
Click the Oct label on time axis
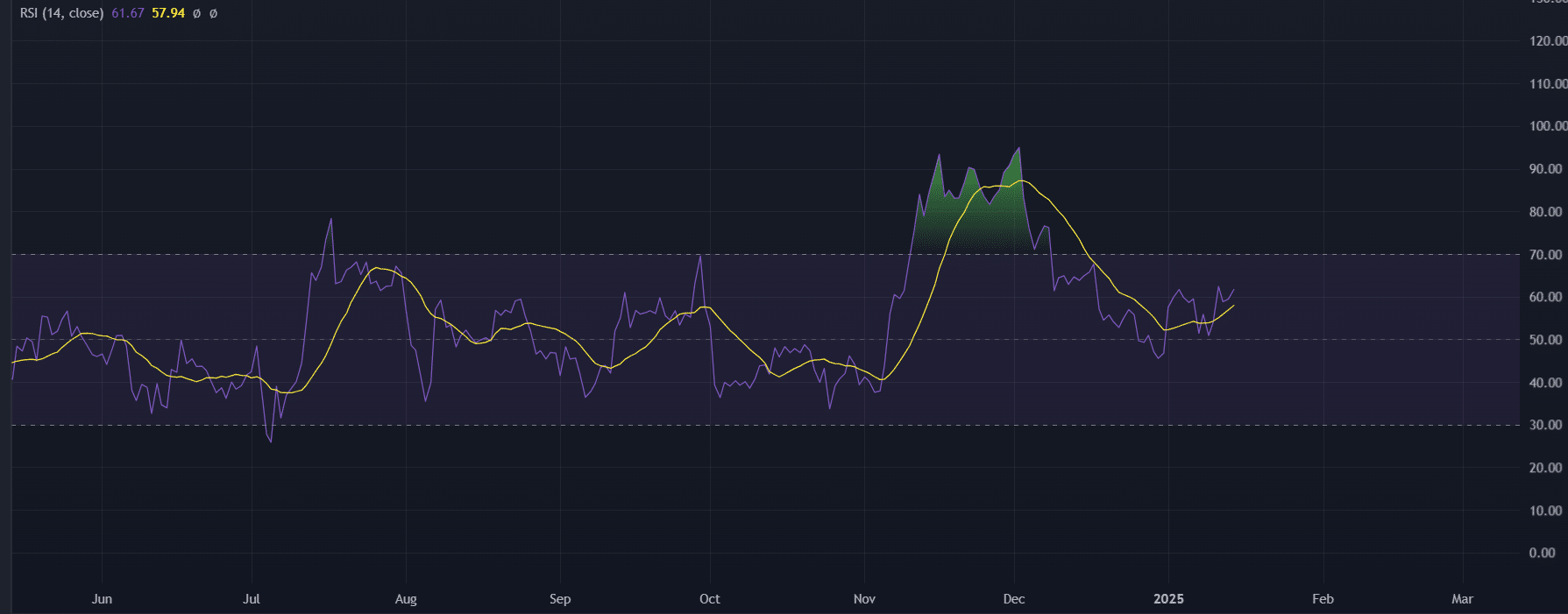710,599
